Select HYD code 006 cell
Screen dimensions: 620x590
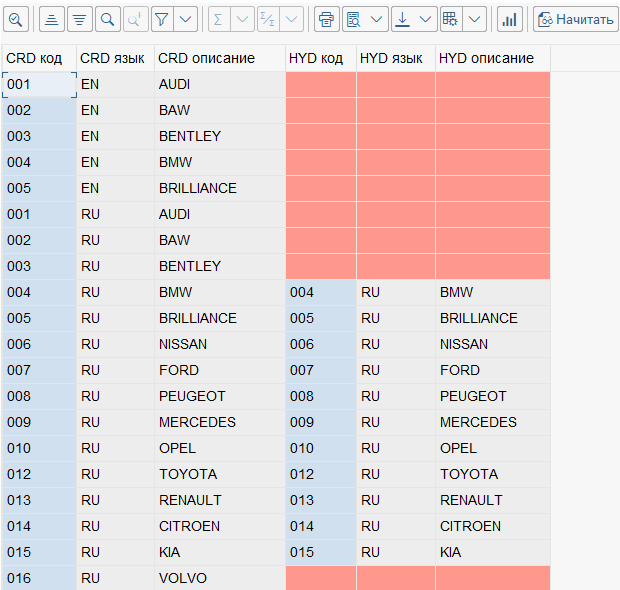pos(321,344)
